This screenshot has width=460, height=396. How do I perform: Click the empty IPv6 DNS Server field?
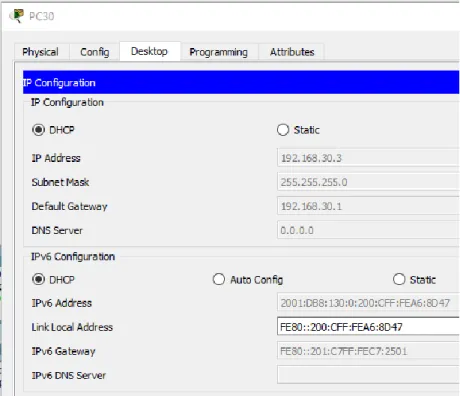tap(368, 375)
